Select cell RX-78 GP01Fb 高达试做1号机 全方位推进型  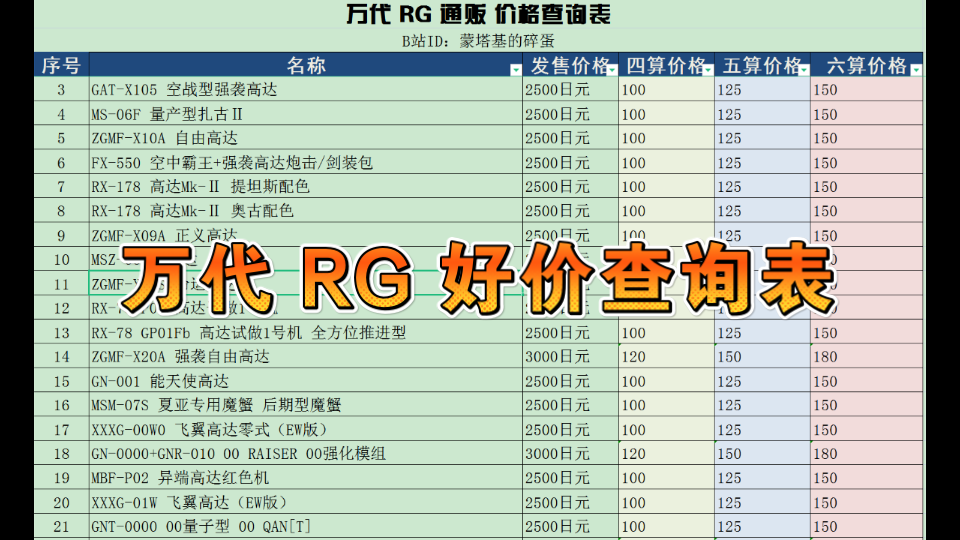[306, 332]
